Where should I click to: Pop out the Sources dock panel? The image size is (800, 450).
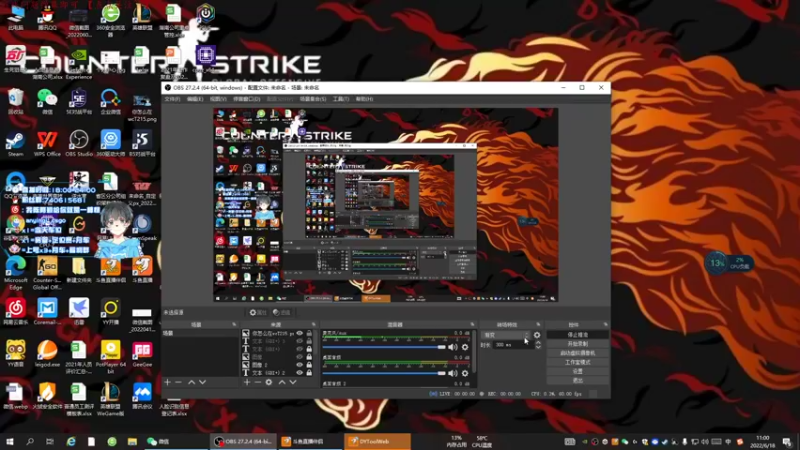click(x=314, y=324)
